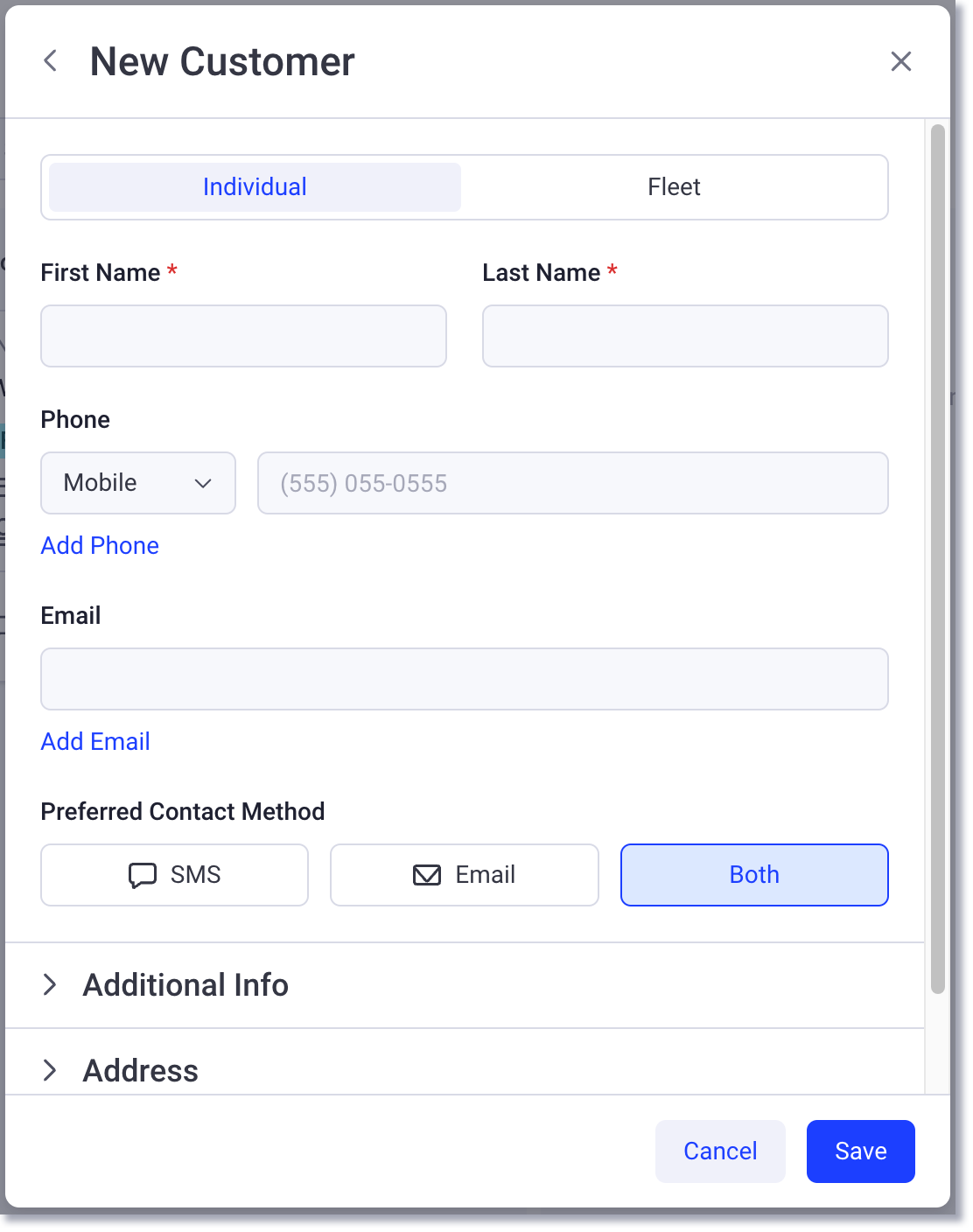The width and height of the screenshot is (973, 1232).
Task: Click the back arrow icon
Action: pos(50,60)
